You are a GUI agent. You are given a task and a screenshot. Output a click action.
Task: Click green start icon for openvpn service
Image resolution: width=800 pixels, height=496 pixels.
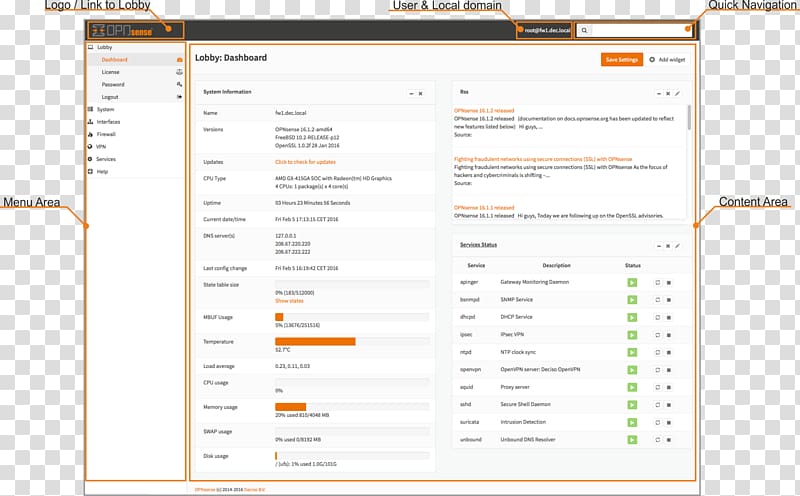coord(632,370)
